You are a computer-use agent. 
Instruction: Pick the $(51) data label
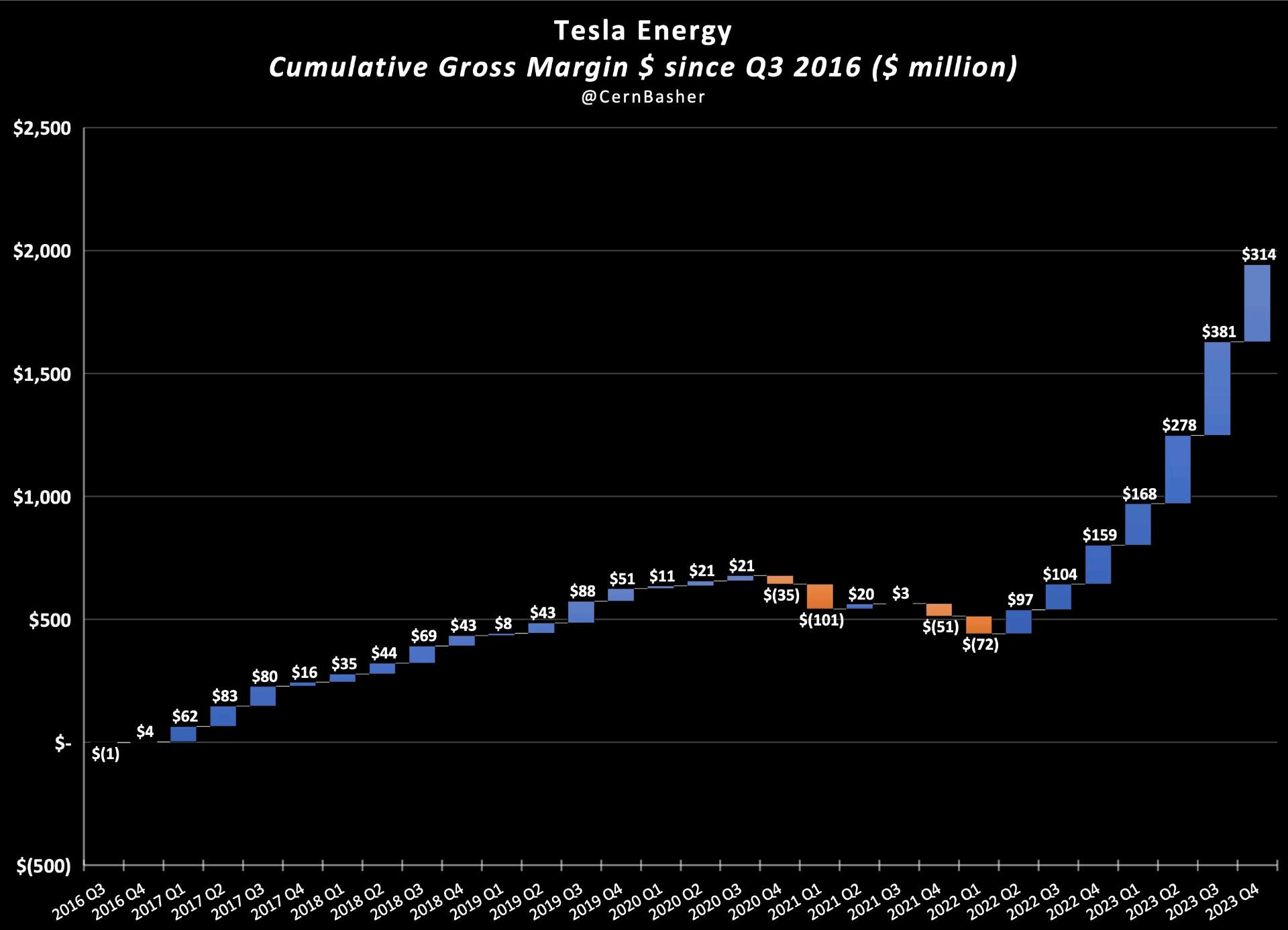(941, 628)
